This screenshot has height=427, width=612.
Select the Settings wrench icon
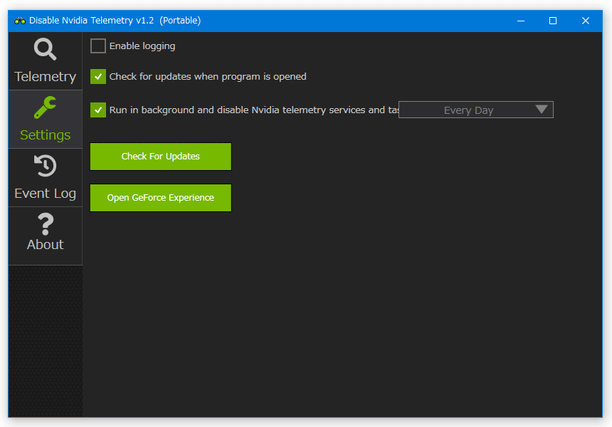(45, 107)
